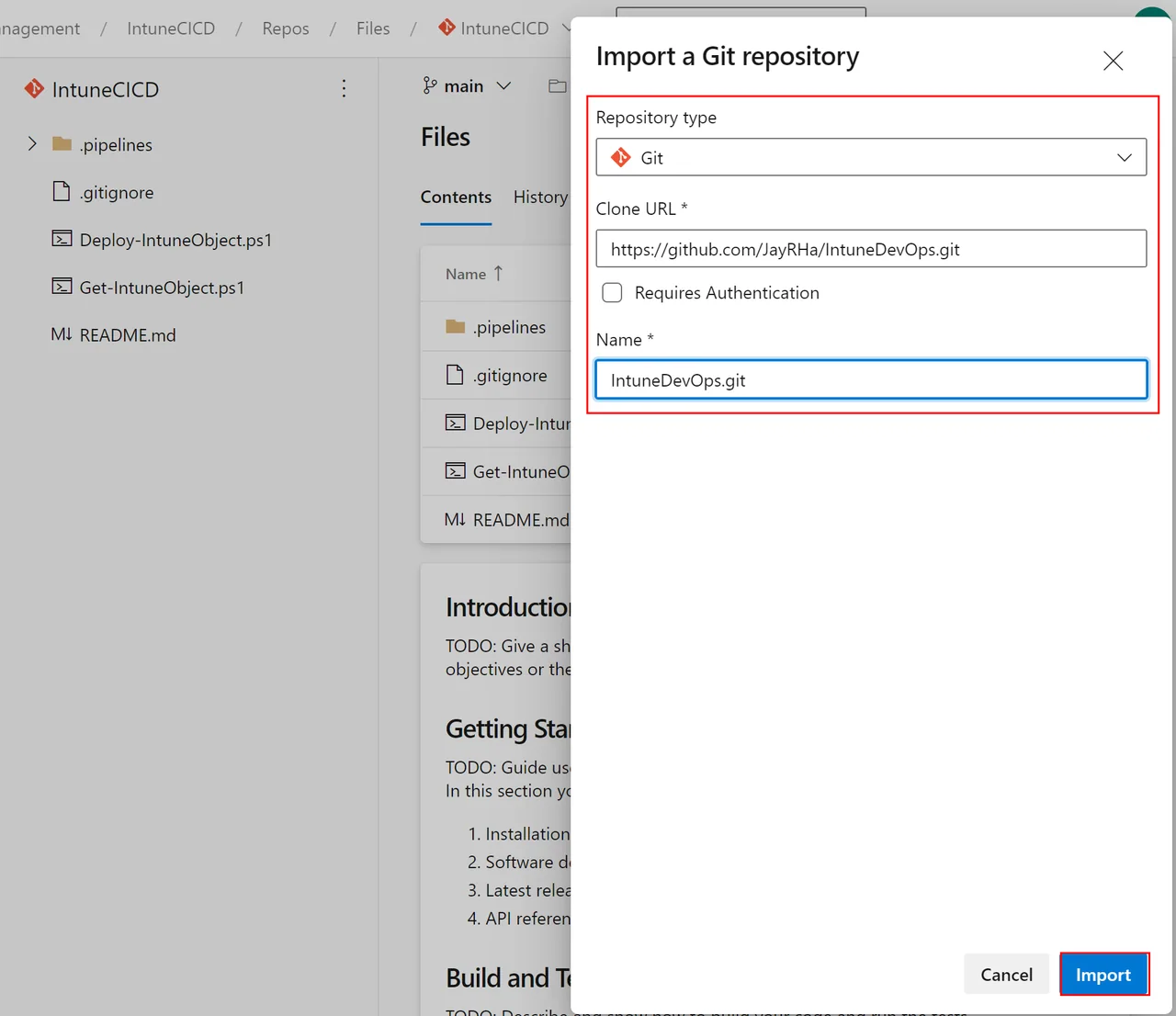The image size is (1176, 1016).
Task: Open Get-IntuneObject.ps1 in the sidebar tree
Action: click(x=162, y=288)
